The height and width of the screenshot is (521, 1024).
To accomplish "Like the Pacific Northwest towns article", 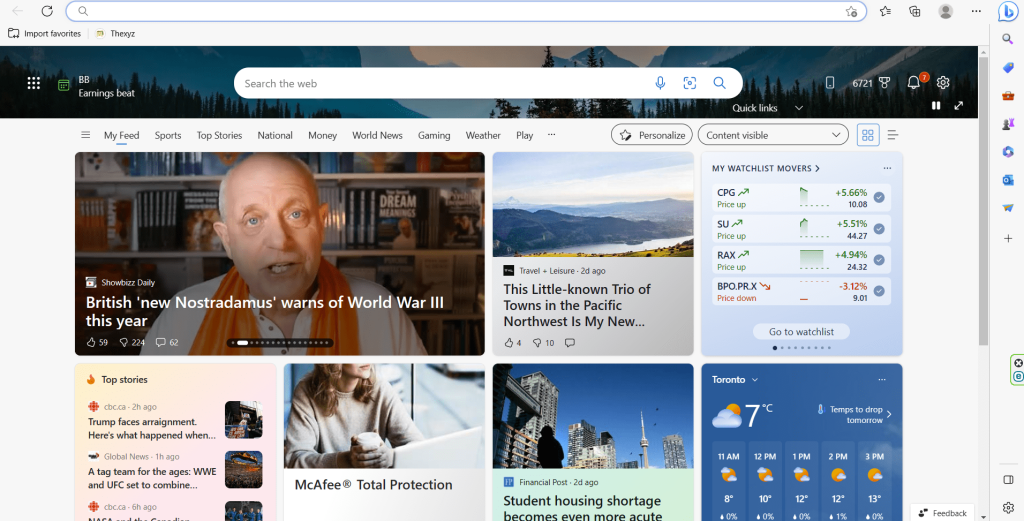I will click(509, 342).
